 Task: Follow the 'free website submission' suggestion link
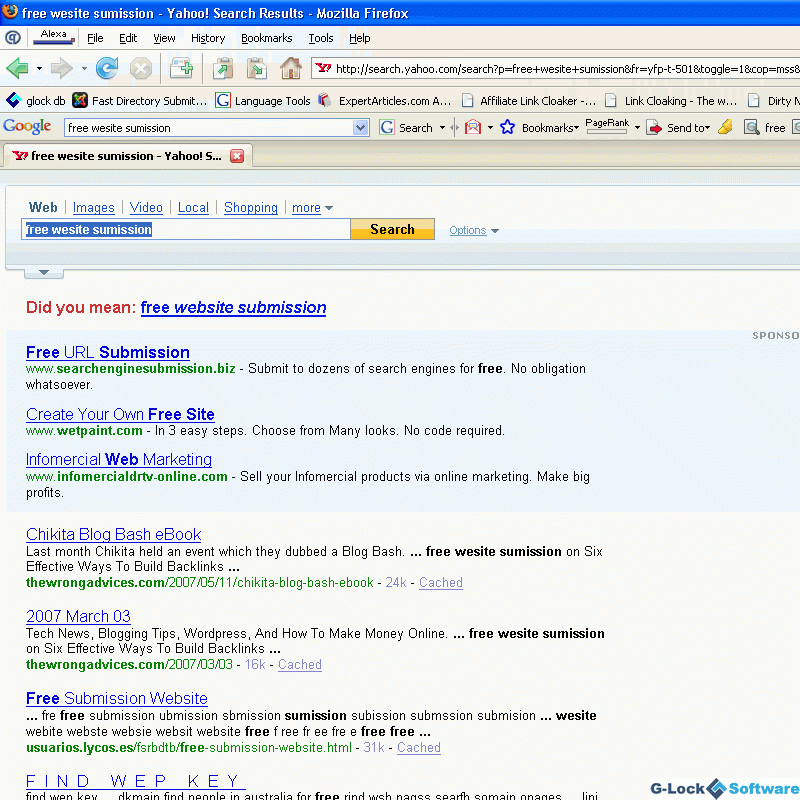pyautogui.click(x=233, y=308)
